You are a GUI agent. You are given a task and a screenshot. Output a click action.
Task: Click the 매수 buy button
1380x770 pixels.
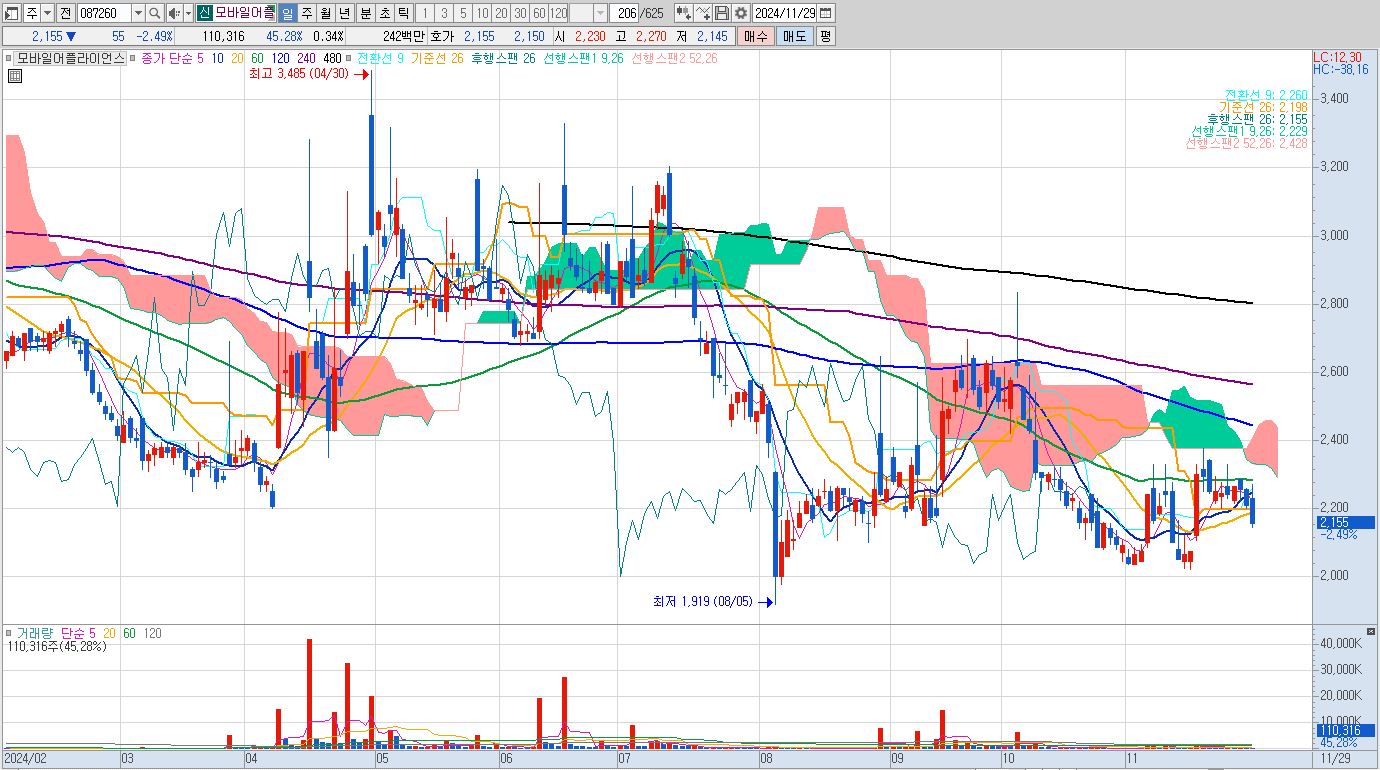[x=755, y=36]
